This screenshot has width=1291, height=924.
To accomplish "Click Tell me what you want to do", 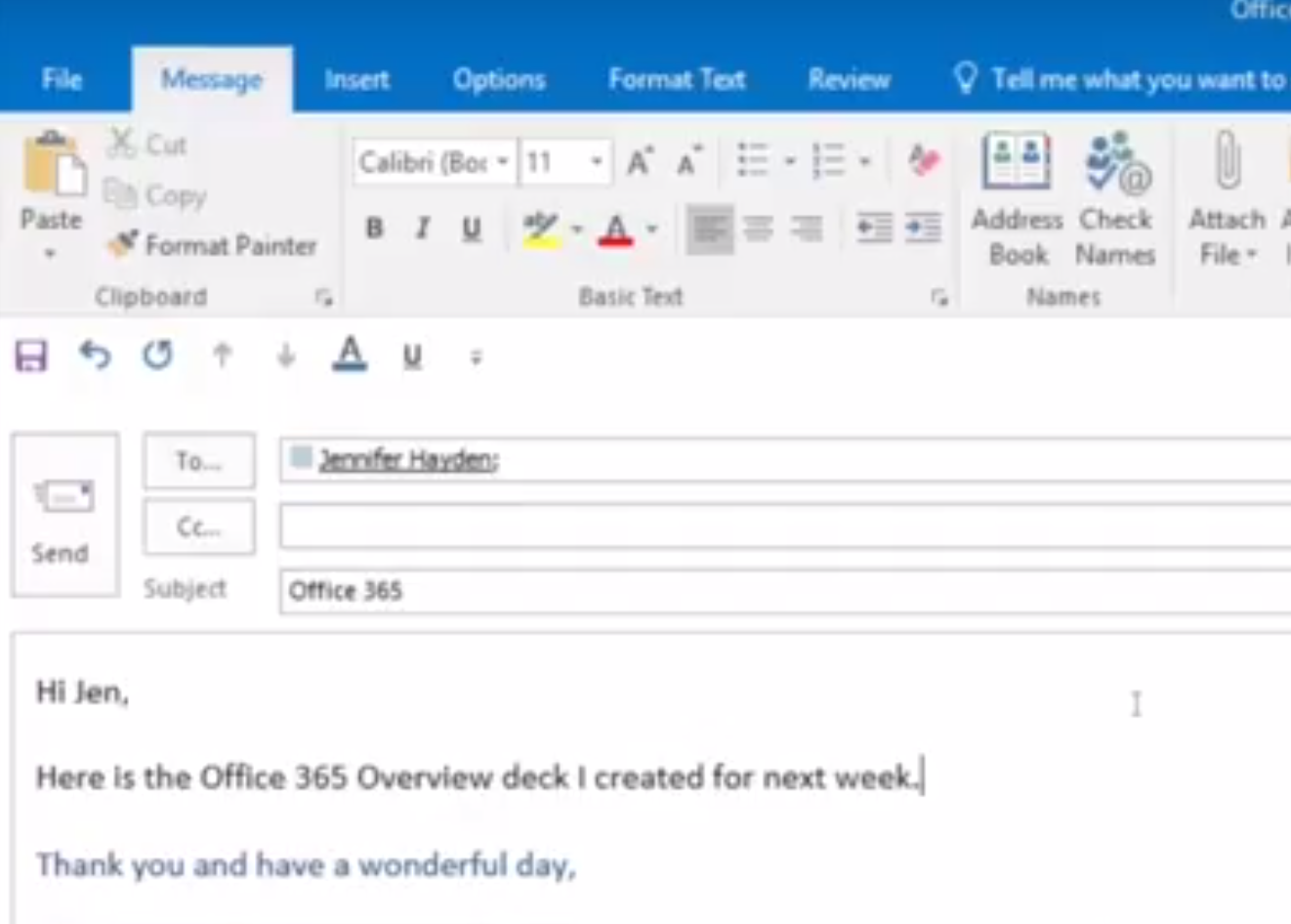I will pos(1121,79).
